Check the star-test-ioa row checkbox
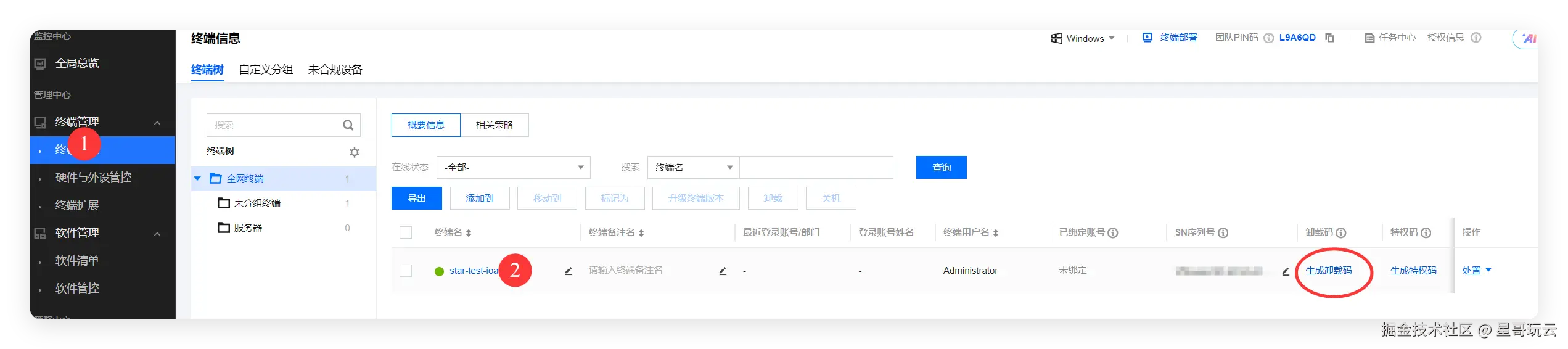Screen dimensions: 1568x349 [x=406, y=271]
